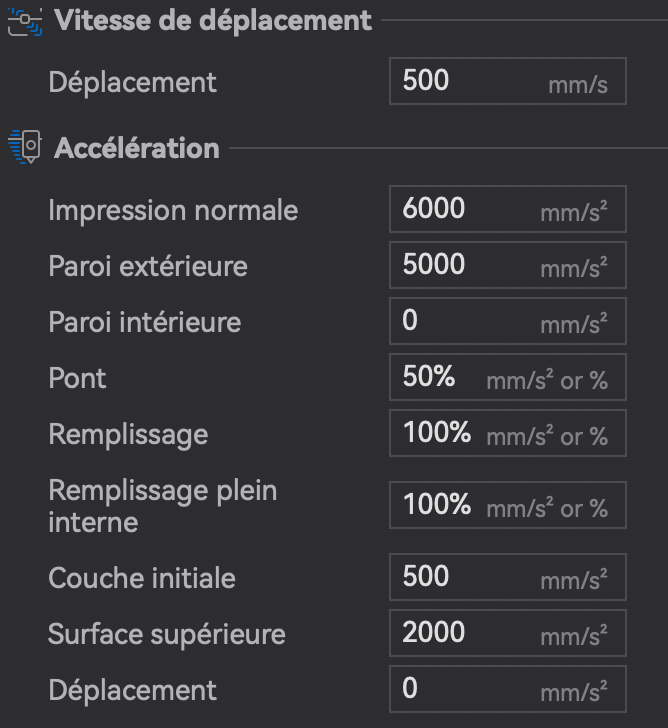Select the Déplacement speed field showing 500
Image resolution: width=668 pixels, height=728 pixels.
coord(508,81)
